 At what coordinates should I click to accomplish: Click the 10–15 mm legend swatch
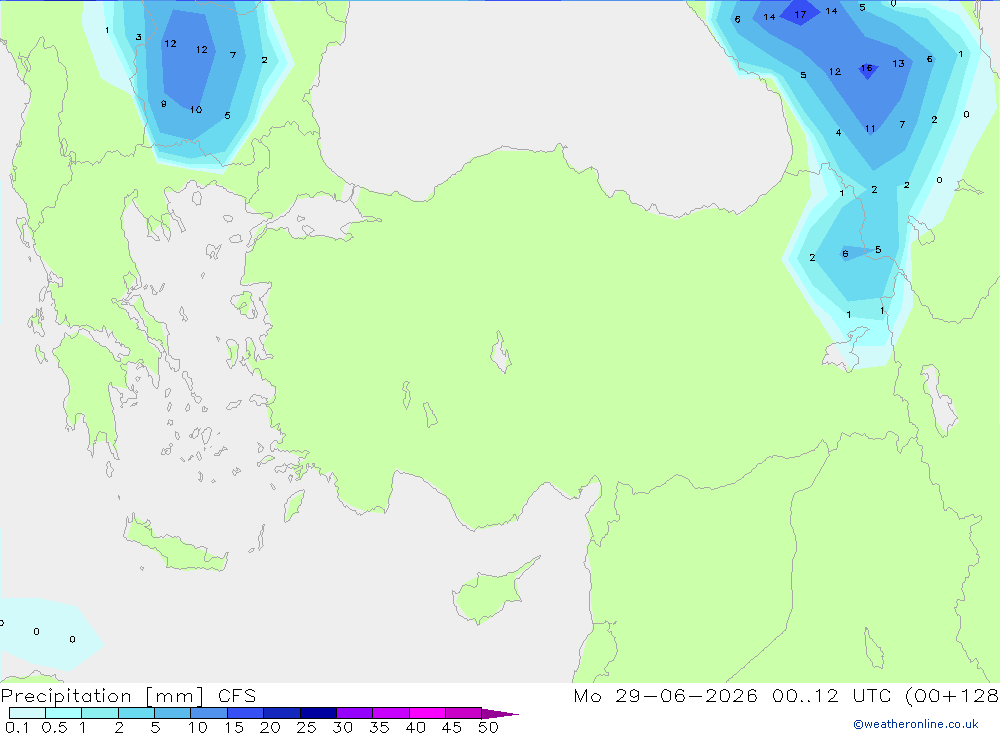tap(209, 713)
